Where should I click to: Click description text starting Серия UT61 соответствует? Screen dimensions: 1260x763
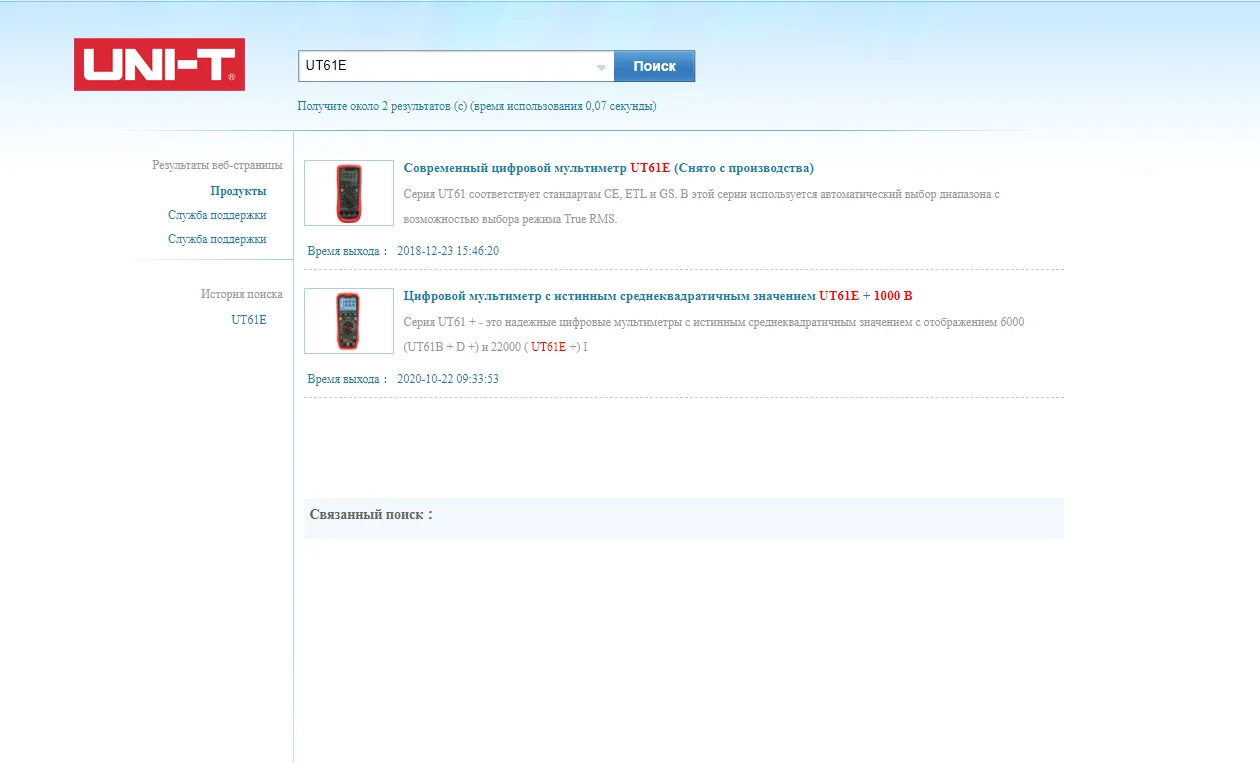coord(702,206)
